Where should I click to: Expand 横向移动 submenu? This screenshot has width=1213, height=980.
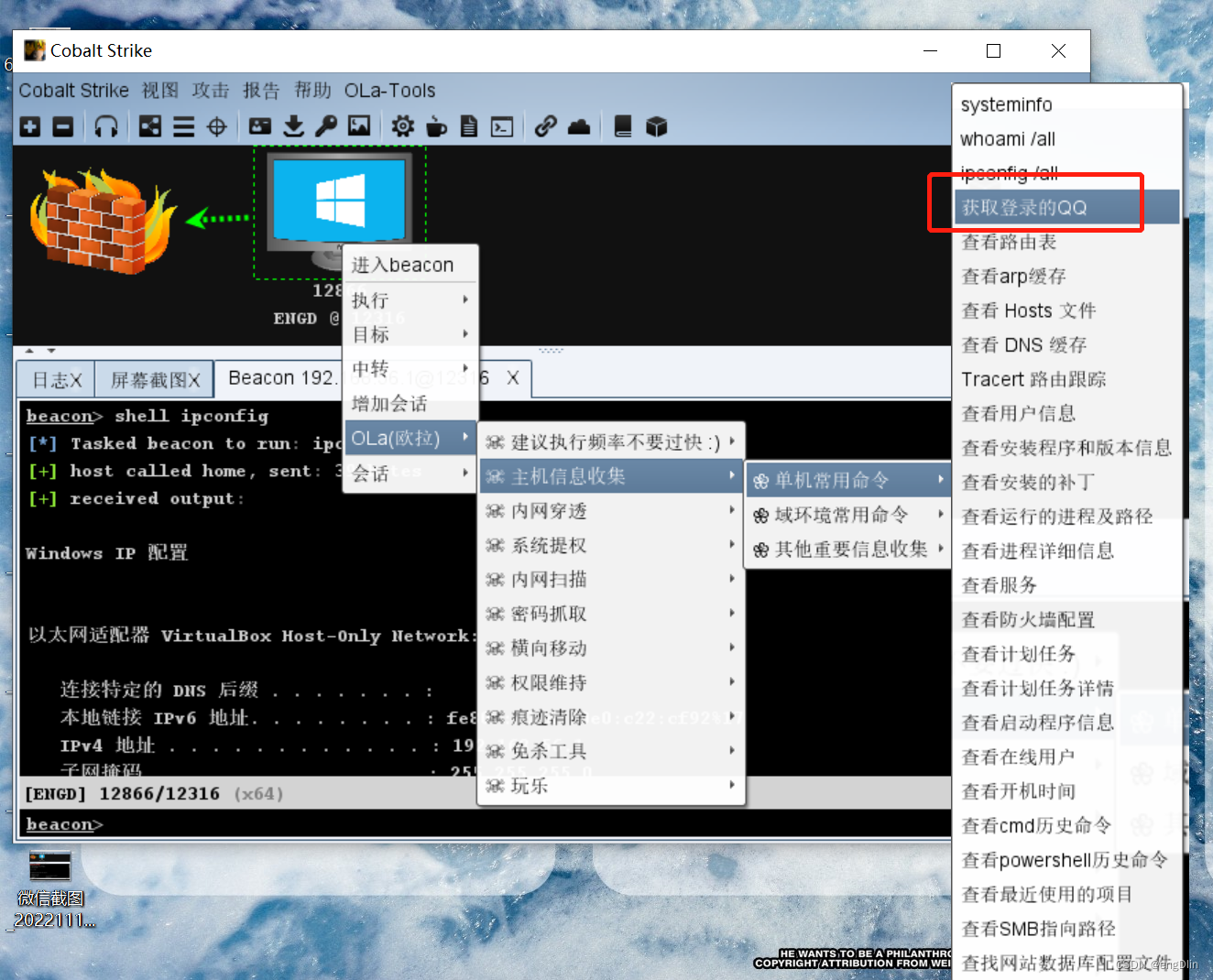(611, 648)
